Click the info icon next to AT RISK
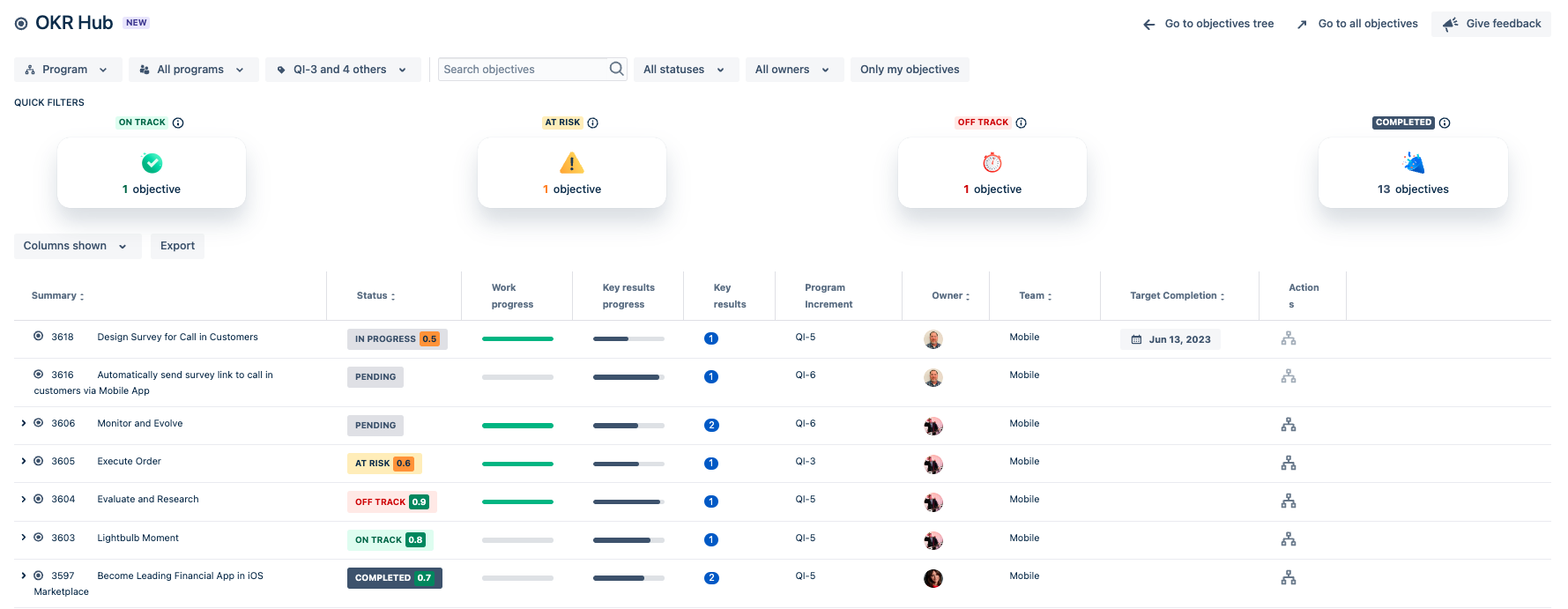Image resolution: width=1568 pixels, height=609 pixels. [x=593, y=123]
